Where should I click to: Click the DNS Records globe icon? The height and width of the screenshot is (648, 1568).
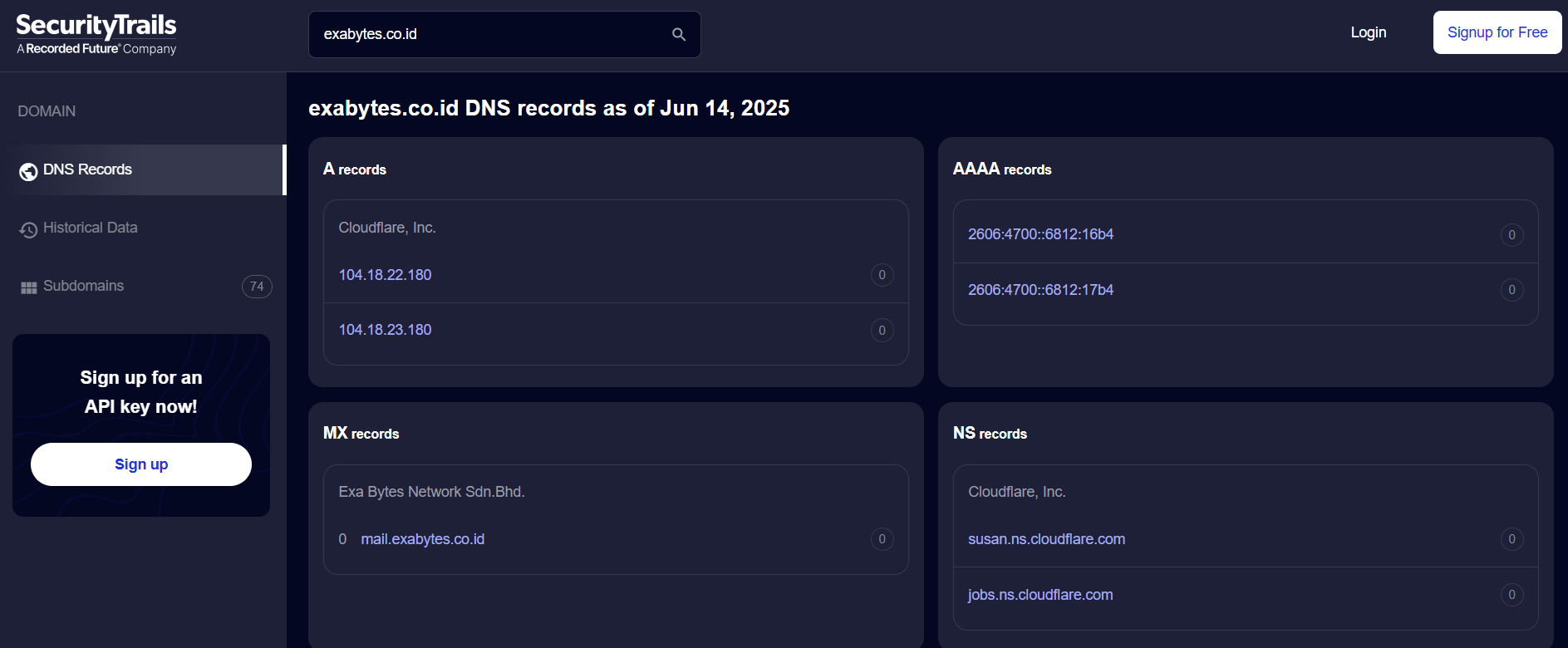28,171
